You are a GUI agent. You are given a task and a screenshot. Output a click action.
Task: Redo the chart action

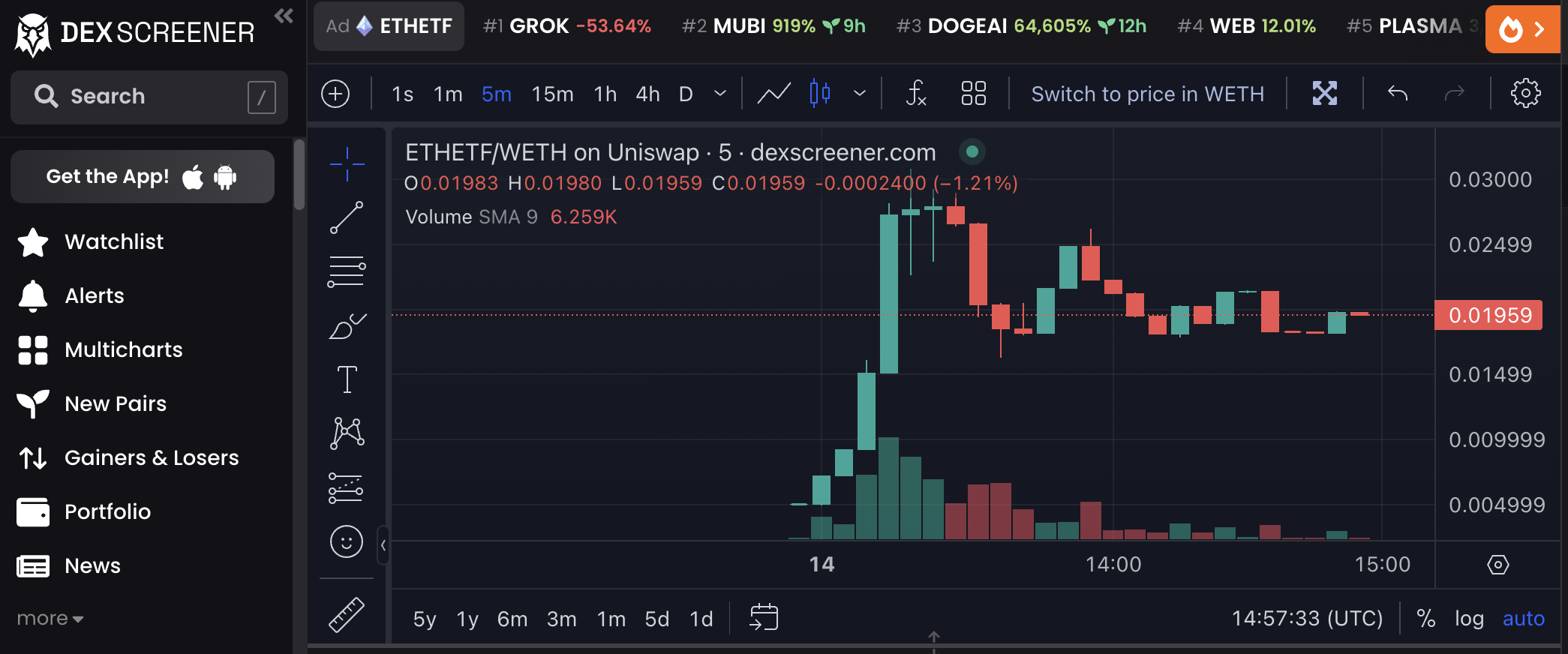coord(1455,94)
